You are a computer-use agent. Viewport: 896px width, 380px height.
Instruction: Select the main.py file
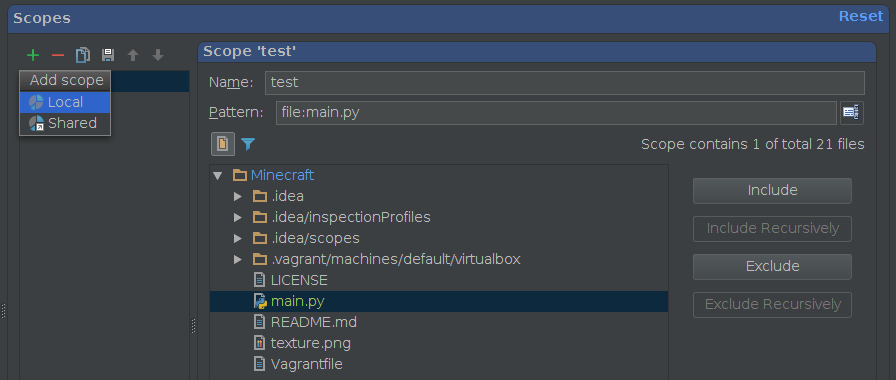pyautogui.click(x=439, y=301)
